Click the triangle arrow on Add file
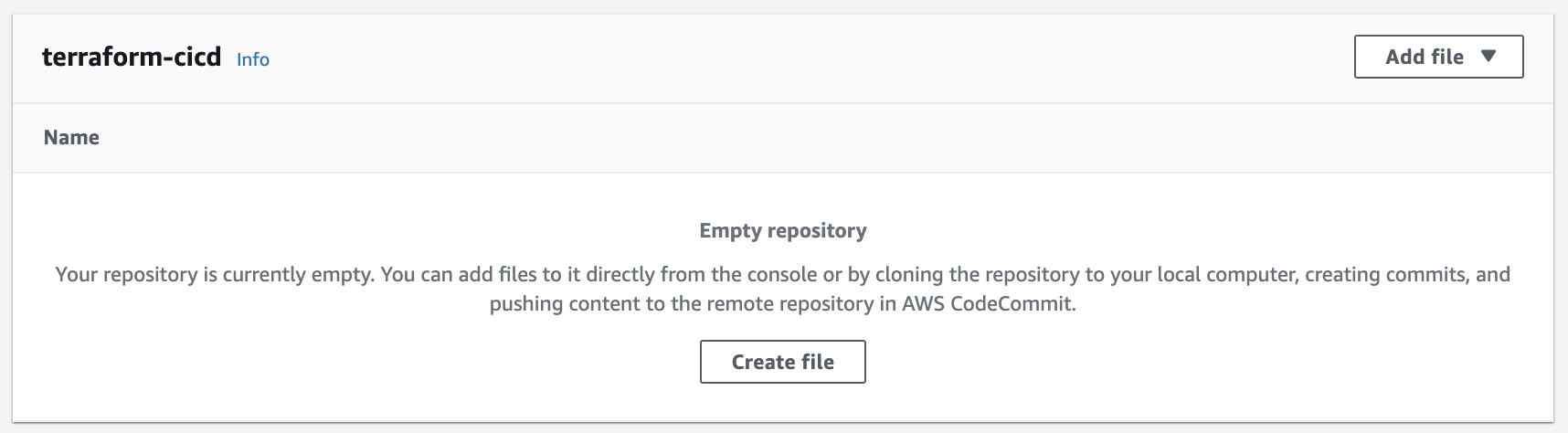 (1489, 56)
